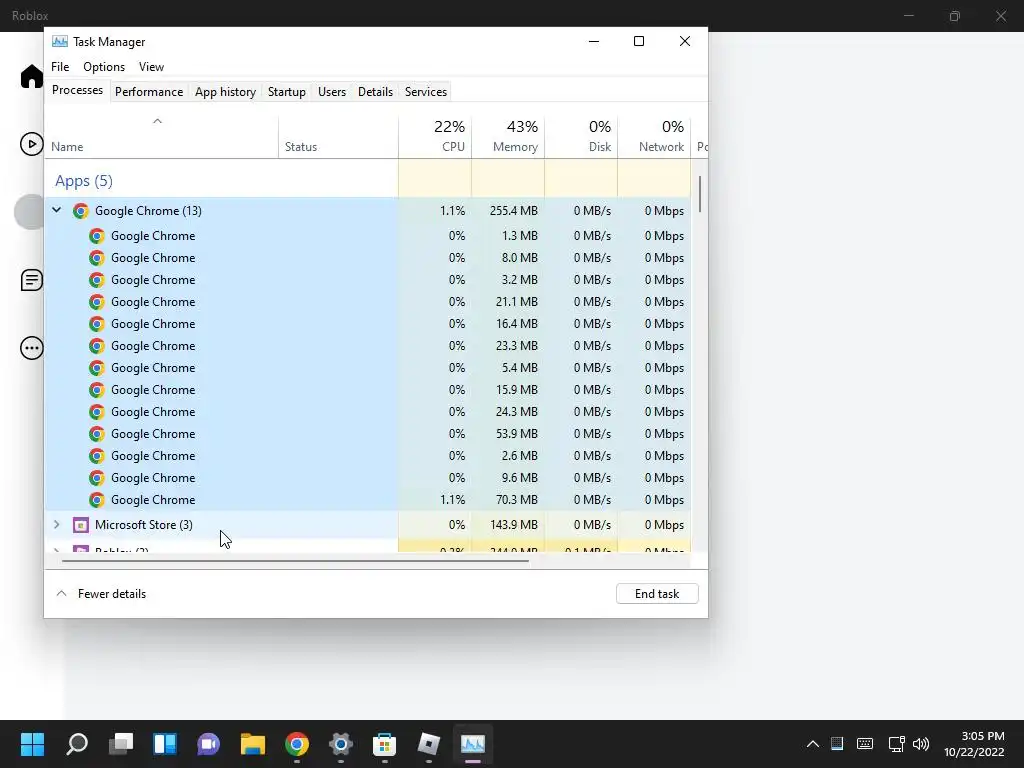1024x768 pixels.
Task: Switch to Chrome on the taskbar
Action: click(296, 744)
